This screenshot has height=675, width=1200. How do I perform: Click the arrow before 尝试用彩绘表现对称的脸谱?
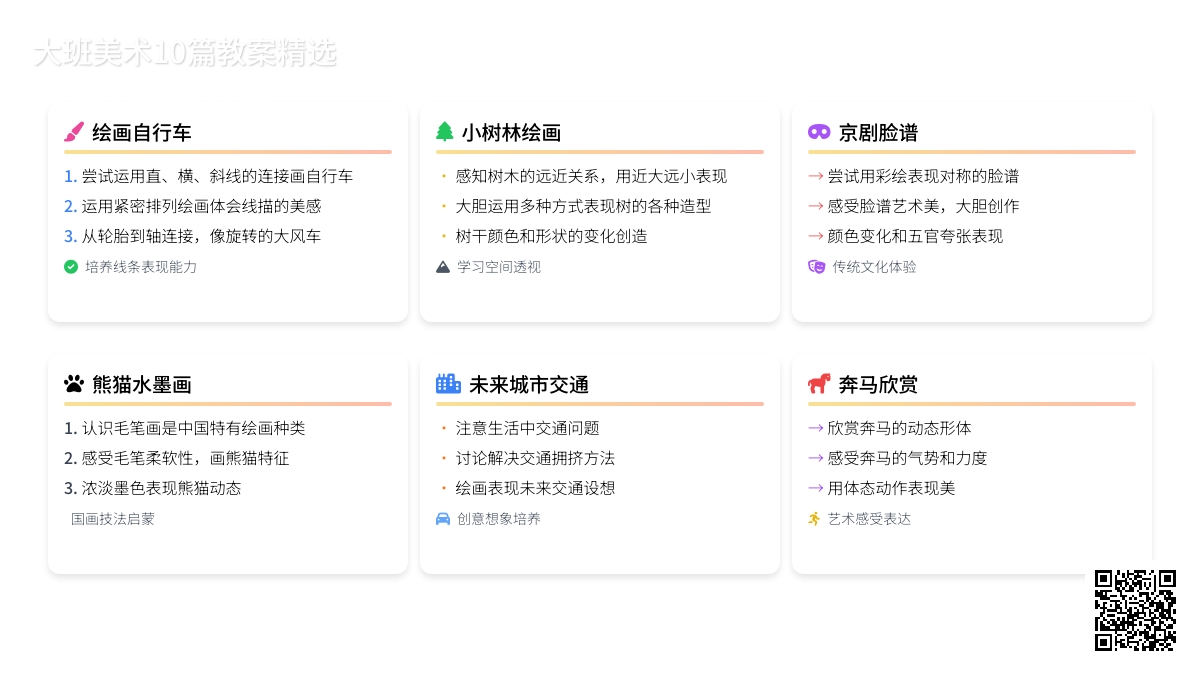pyautogui.click(x=816, y=176)
